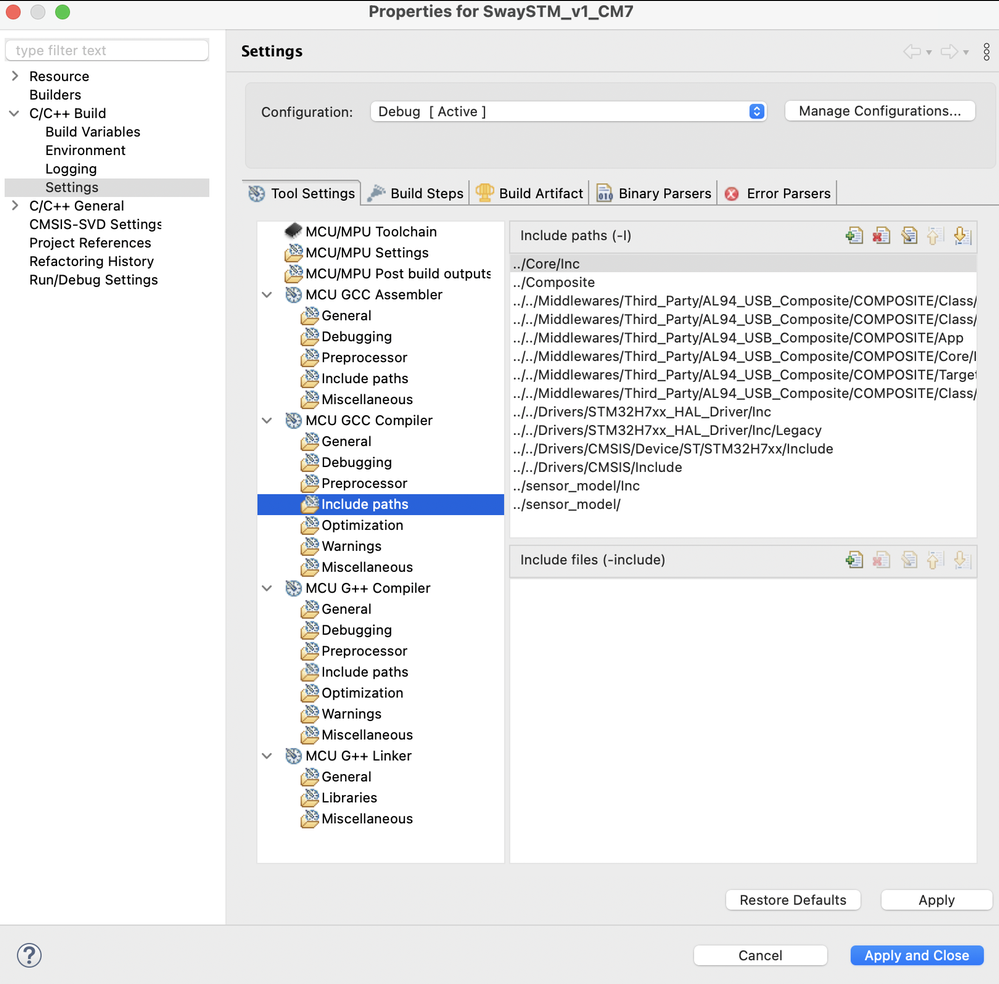The height and width of the screenshot is (984, 999).
Task: Switch to the Binary Parsers tab
Action: point(653,193)
